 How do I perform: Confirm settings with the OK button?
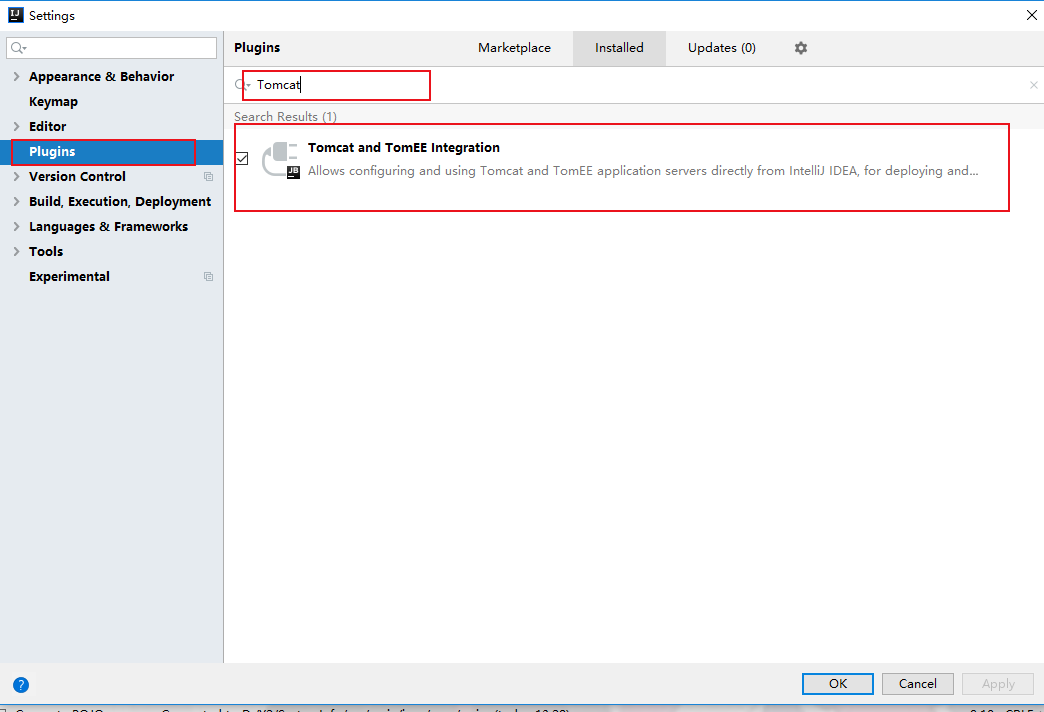[838, 683]
